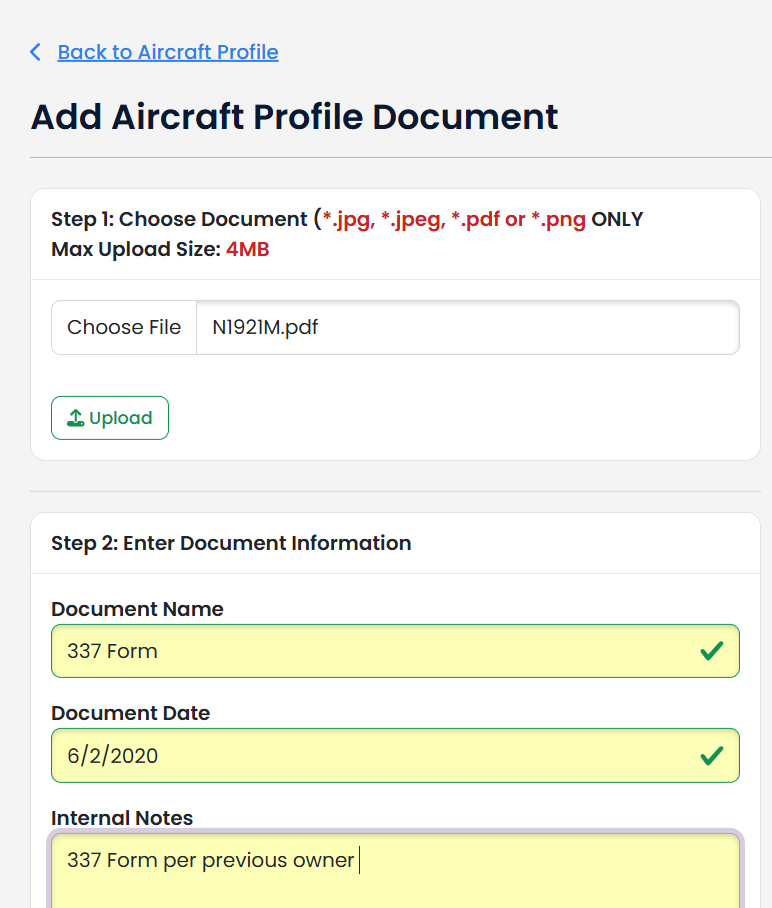The width and height of the screenshot is (772, 908).
Task: Click the green checkmark in Document Name
Action: tap(711, 651)
